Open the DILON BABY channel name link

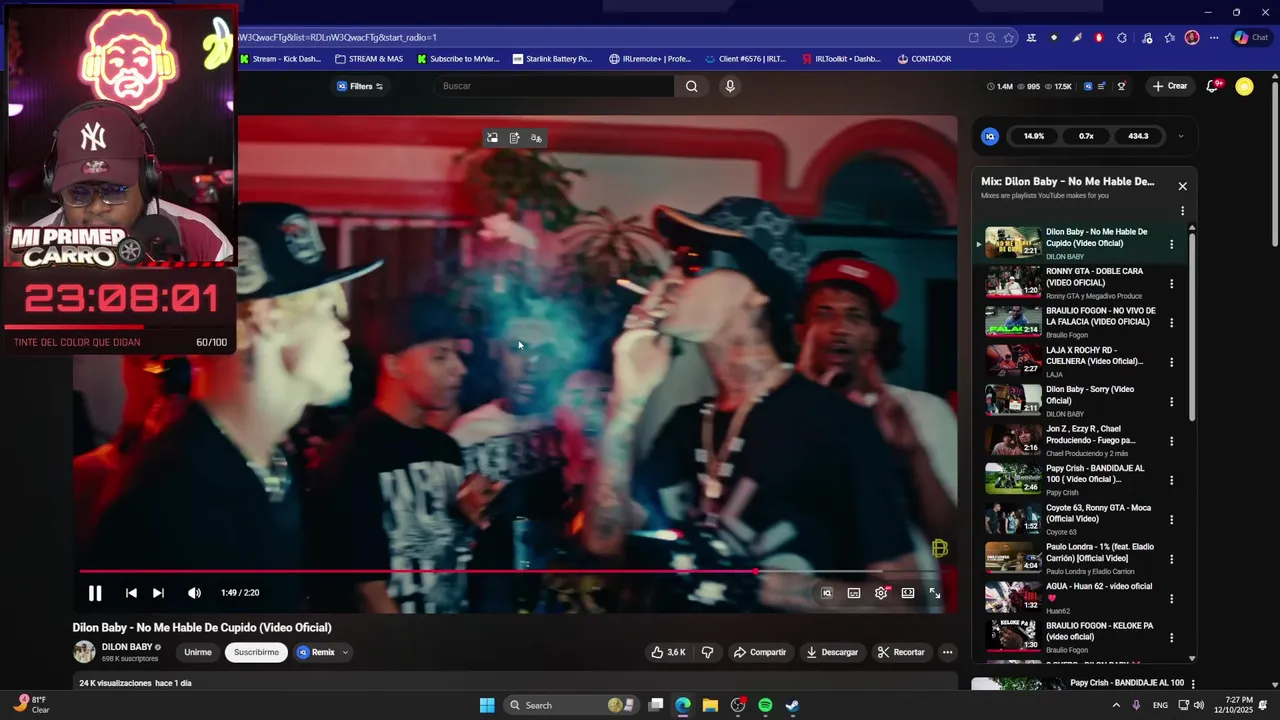[127, 647]
